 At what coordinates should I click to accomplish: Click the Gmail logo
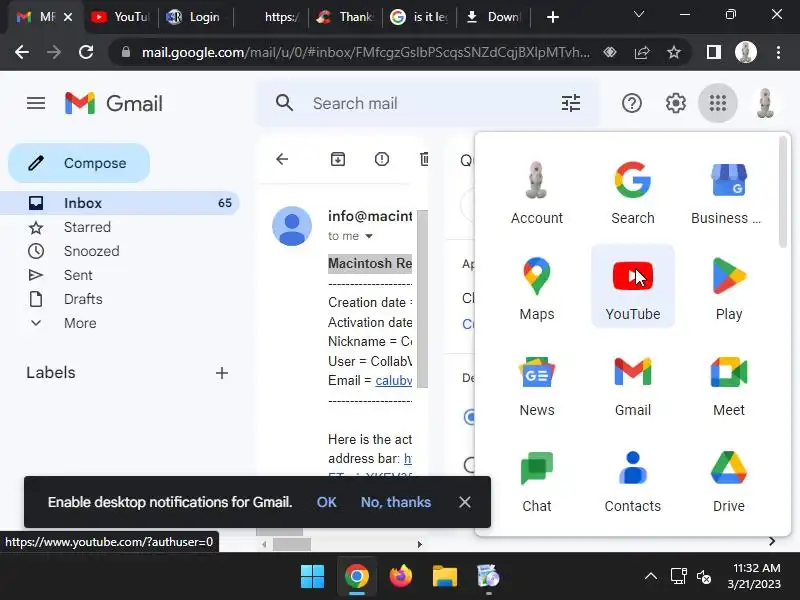tap(114, 104)
